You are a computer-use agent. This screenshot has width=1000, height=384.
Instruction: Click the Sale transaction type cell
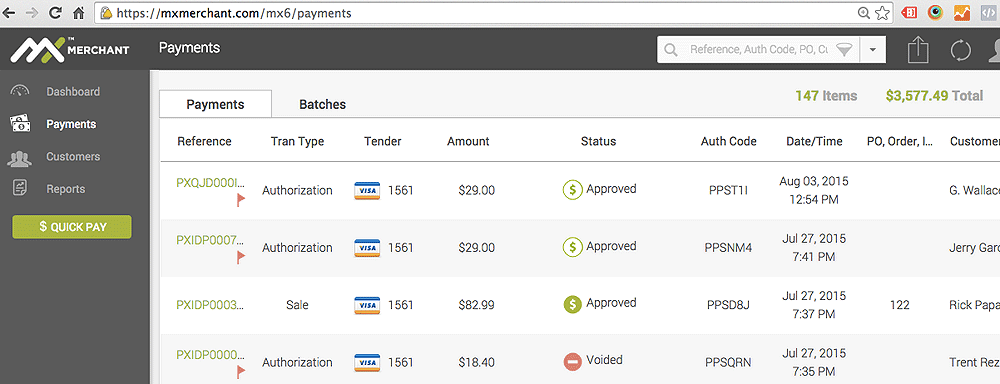pyautogui.click(x=297, y=305)
